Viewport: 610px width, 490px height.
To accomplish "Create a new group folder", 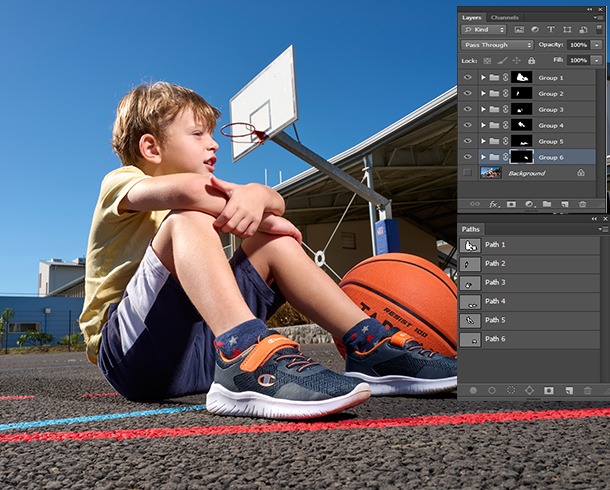I will pos(547,204).
